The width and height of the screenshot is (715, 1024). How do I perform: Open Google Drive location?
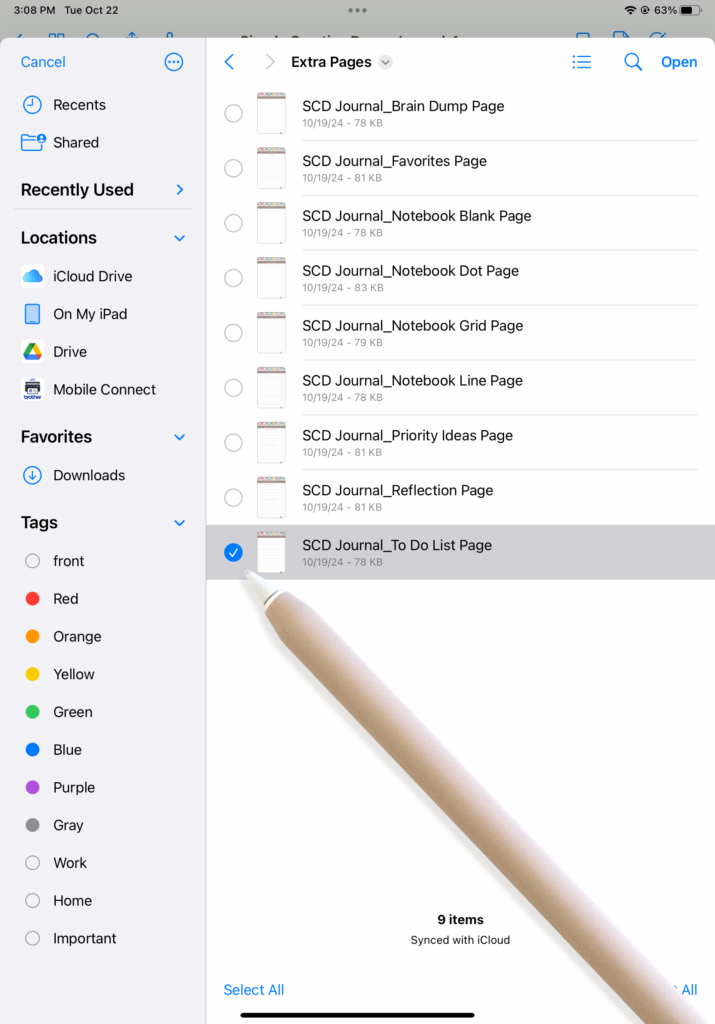point(70,352)
